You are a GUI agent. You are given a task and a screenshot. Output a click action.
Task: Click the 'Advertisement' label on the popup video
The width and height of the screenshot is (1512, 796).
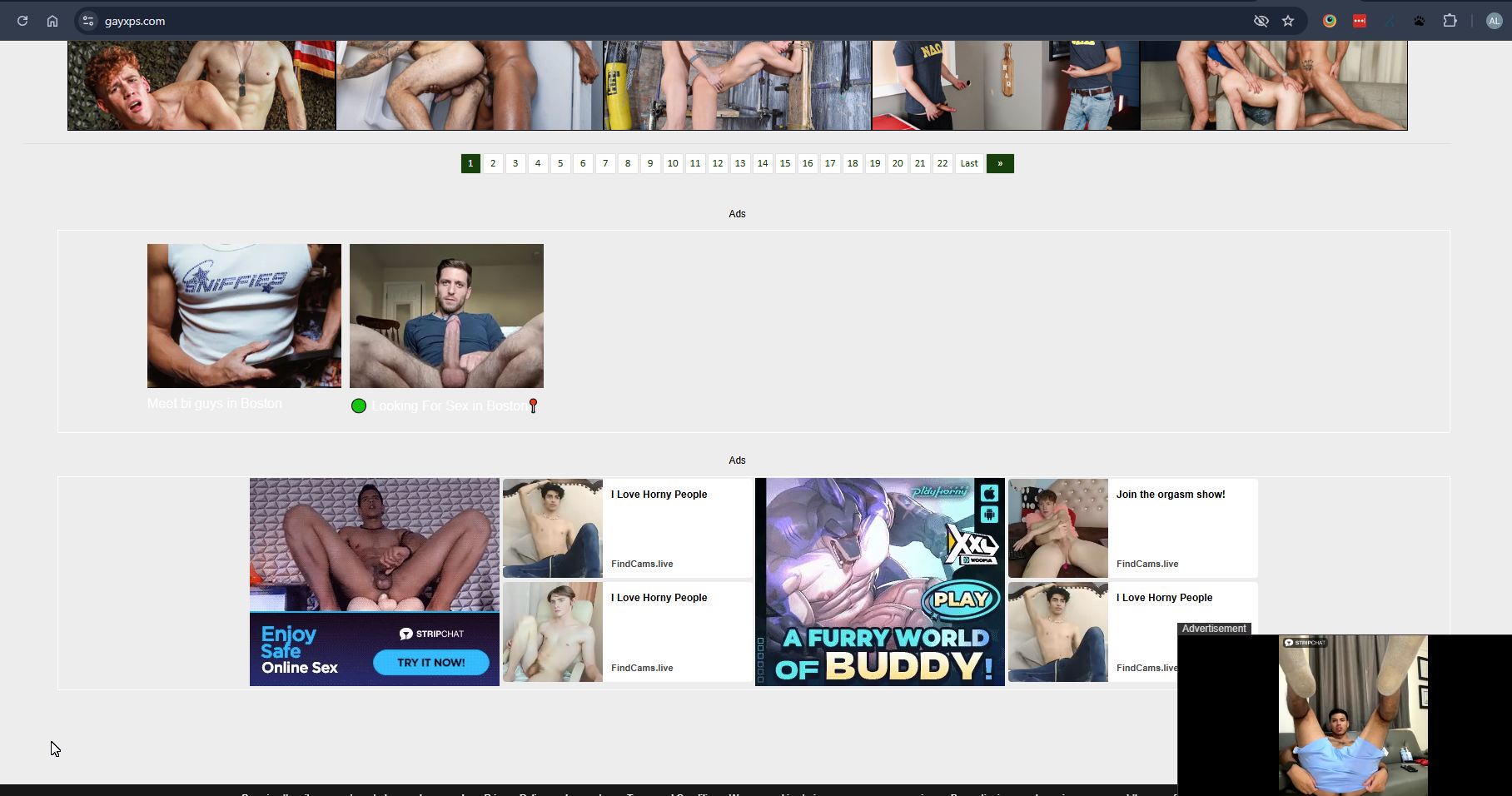point(1214,629)
